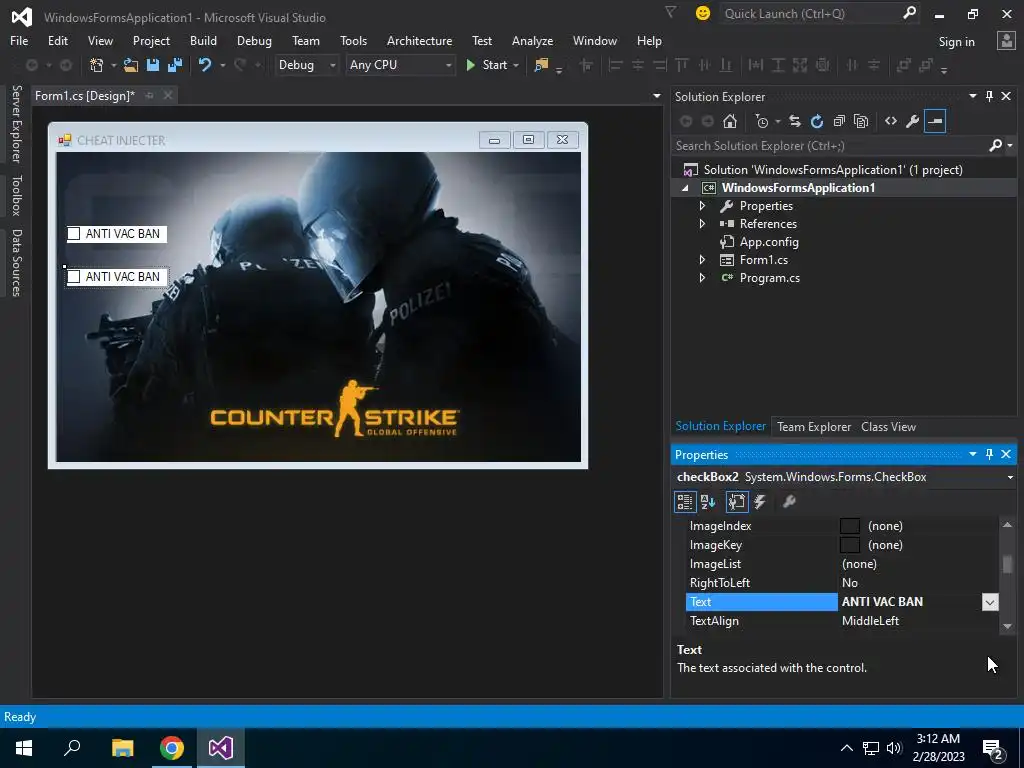Click the Search Solution Explorer field
The height and width of the screenshot is (768, 1024).
[829, 146]
